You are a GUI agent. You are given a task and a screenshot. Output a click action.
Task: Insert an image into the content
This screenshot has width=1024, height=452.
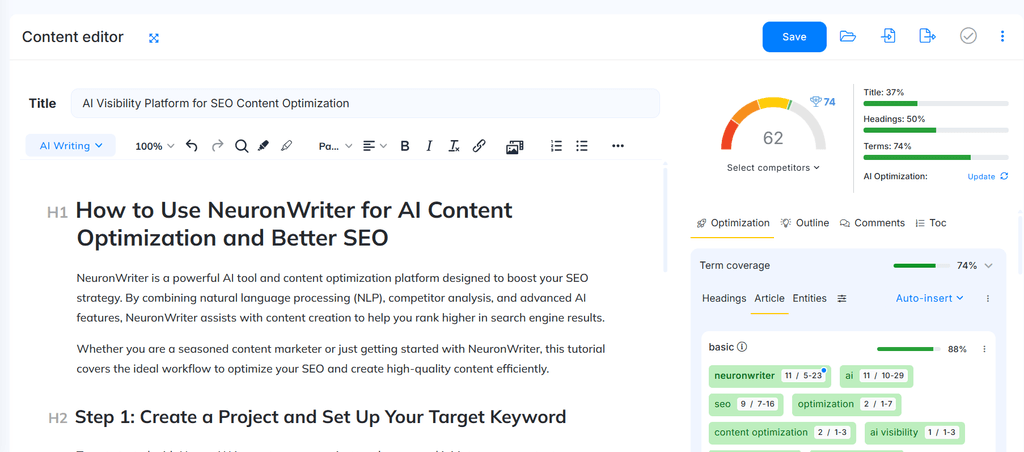[x=515, y=147]
